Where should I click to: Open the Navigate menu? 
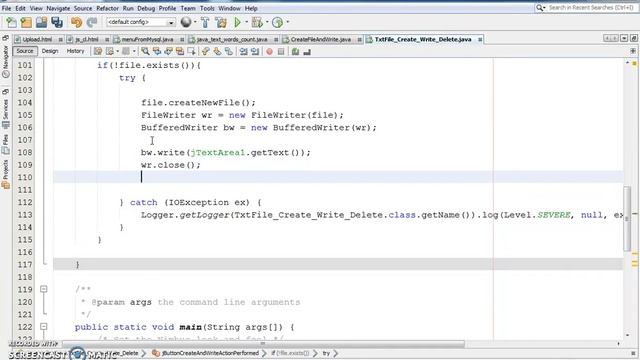coord(58,8)
